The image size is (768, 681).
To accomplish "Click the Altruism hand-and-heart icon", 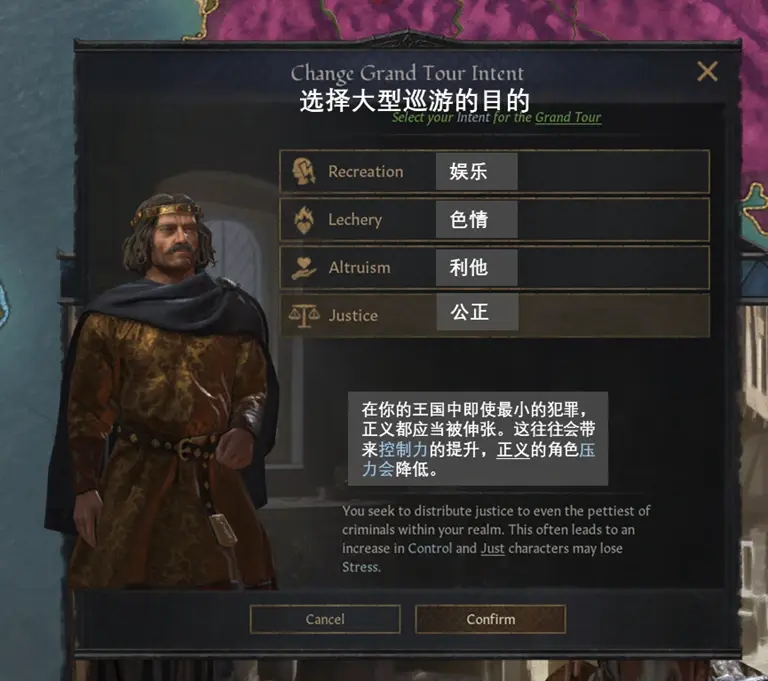I will [304, 268].
